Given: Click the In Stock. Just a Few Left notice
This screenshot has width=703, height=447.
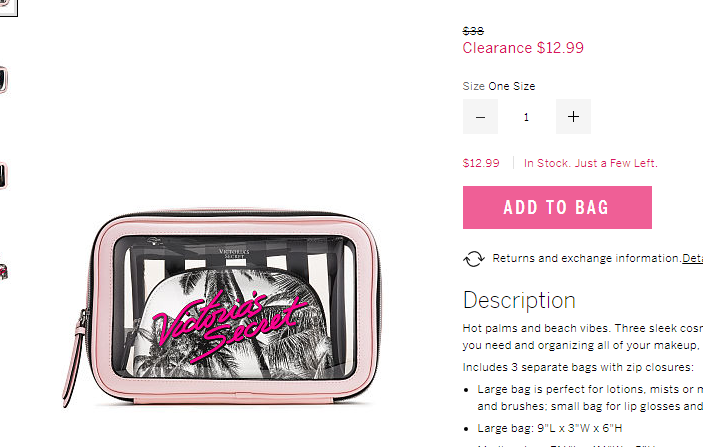Looking at the screenshot, I should [x=590, y=163].
